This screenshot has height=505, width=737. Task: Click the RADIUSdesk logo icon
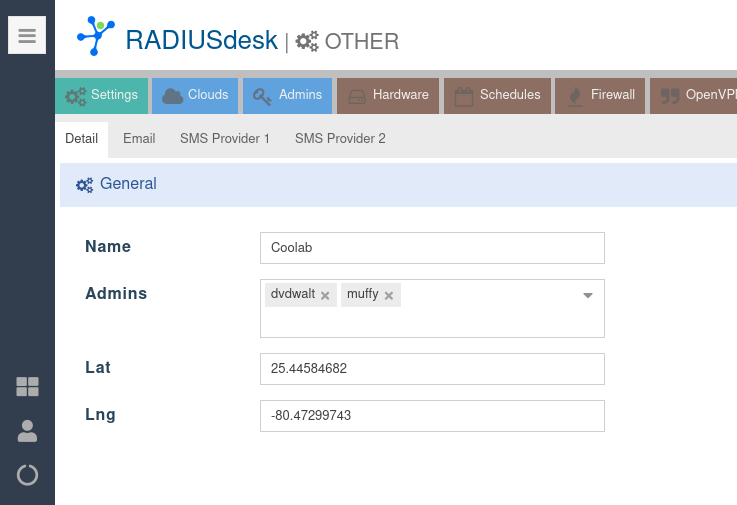(x=96, y=36)
